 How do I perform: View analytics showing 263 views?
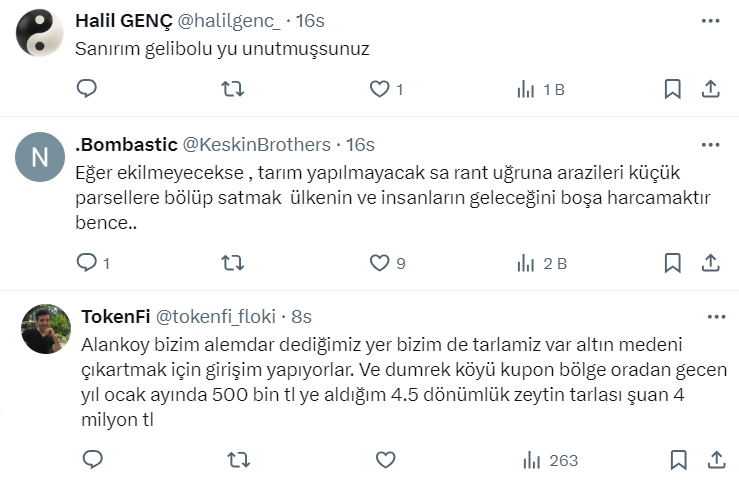tap(550, 460)
